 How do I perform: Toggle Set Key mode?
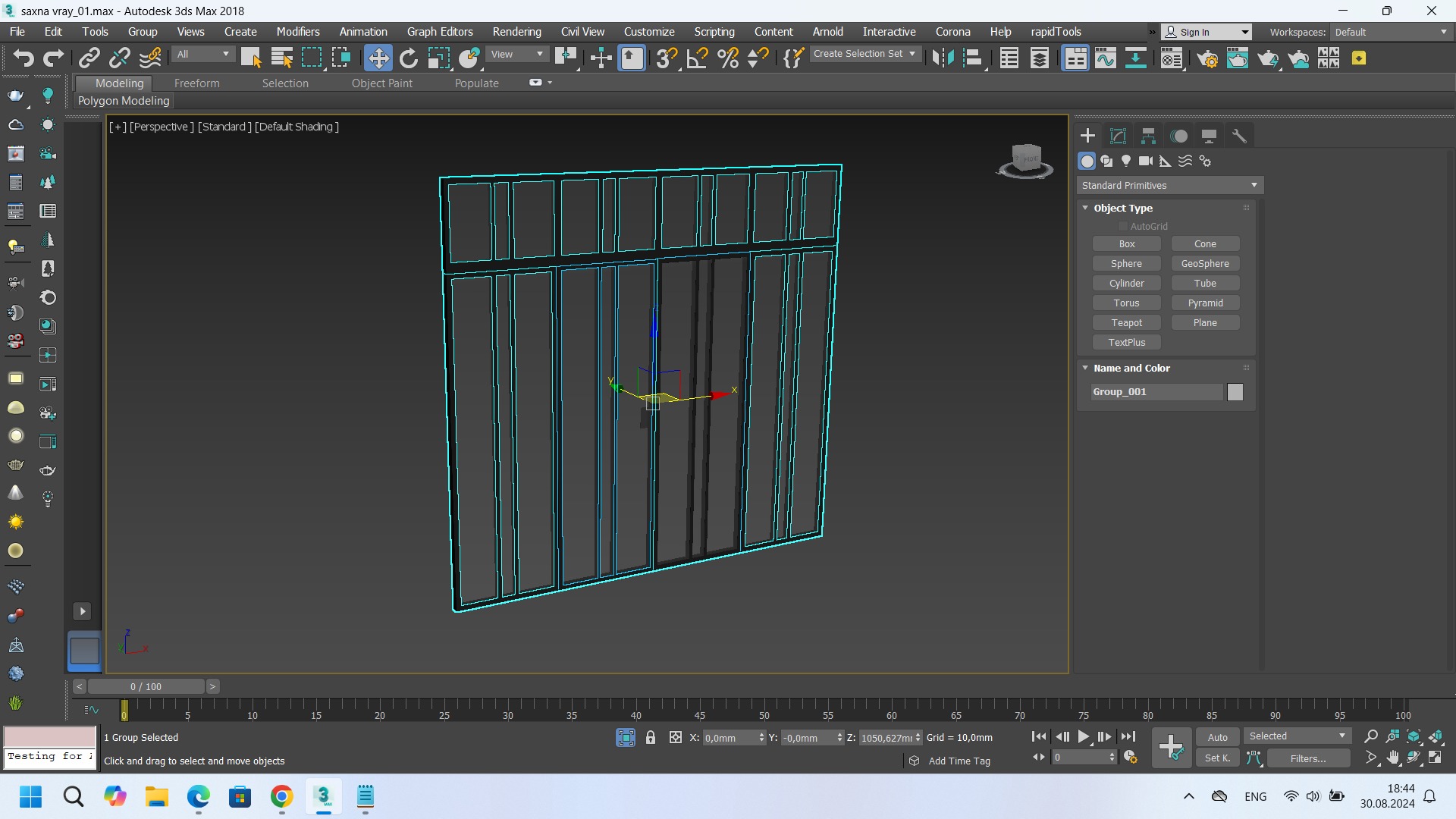click(x=1217, y=758)
